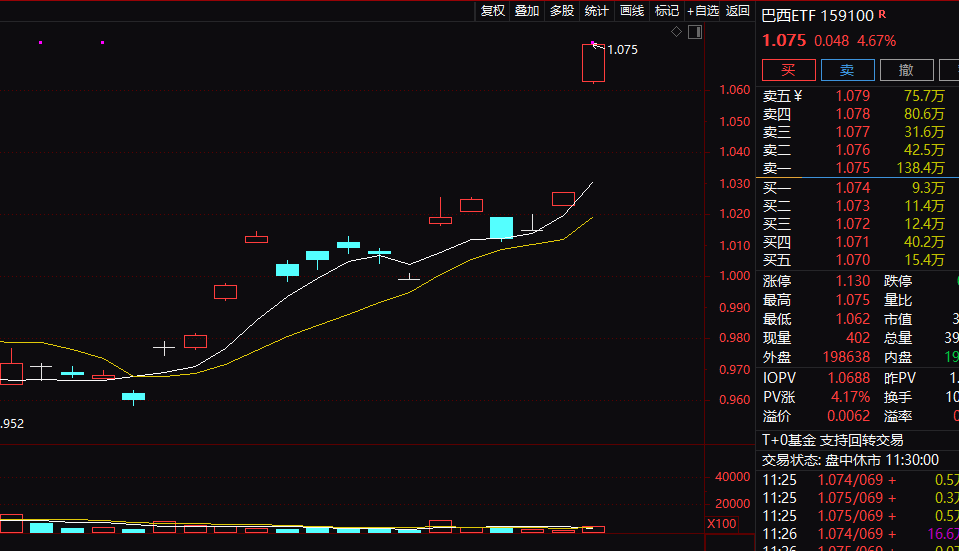Add stock via +自选 button
Screen dimensions: 959x551
click(702, 11)
